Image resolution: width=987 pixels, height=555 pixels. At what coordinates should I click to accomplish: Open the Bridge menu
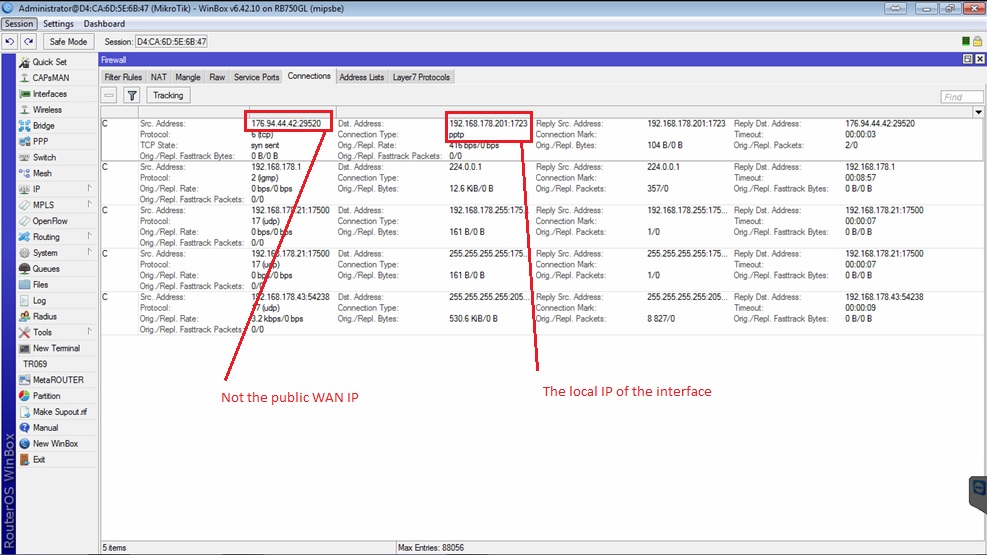click(43, 126)
